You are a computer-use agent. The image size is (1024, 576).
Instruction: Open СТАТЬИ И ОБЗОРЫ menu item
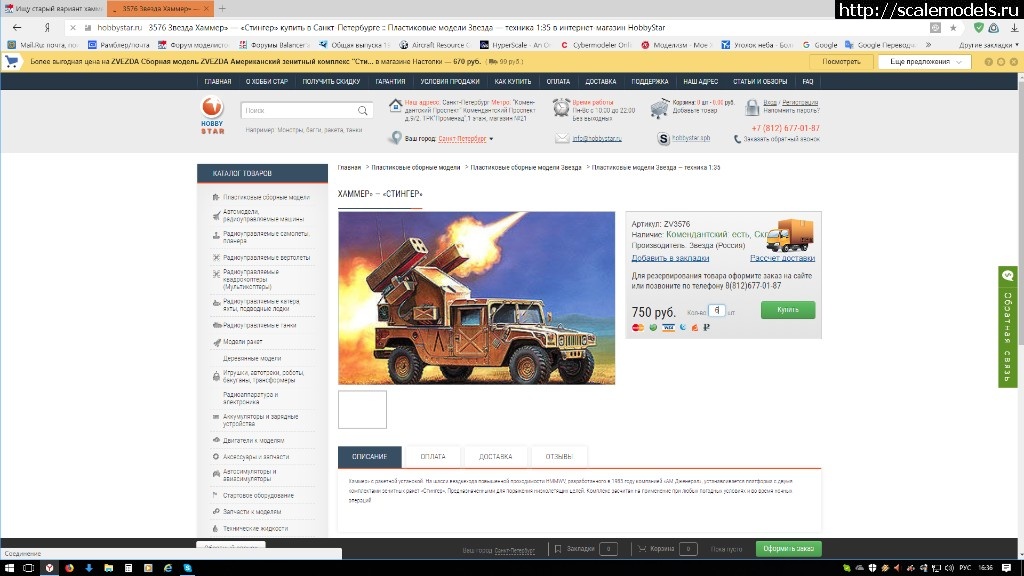click(760, 82)
